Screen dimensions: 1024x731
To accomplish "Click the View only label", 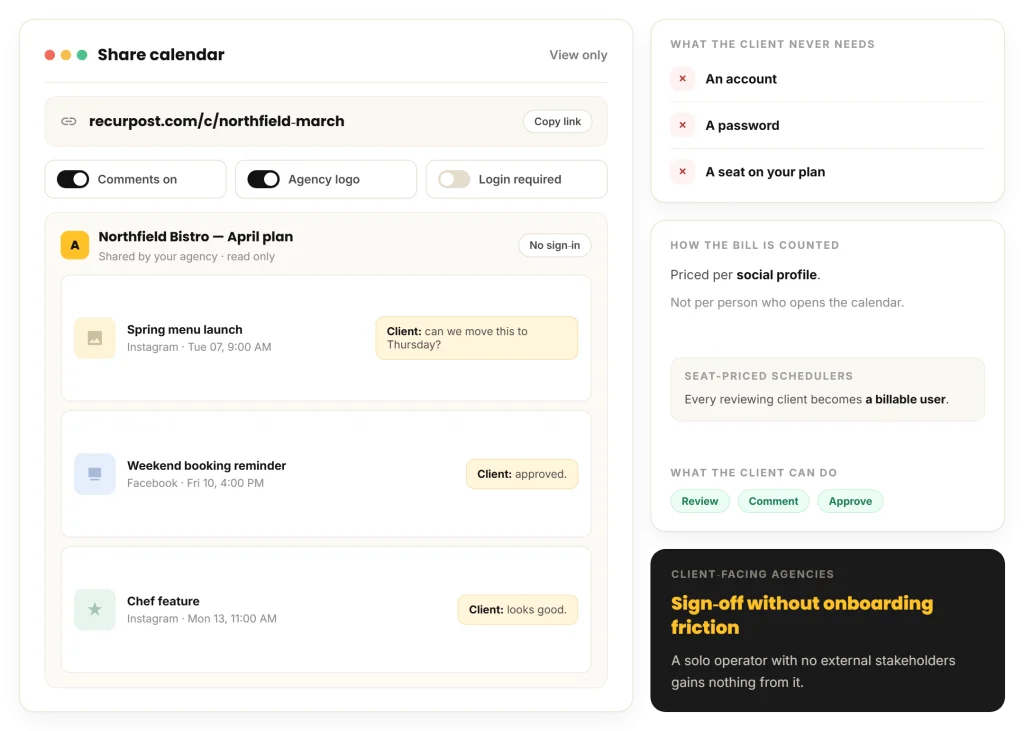I will point(578,56).
